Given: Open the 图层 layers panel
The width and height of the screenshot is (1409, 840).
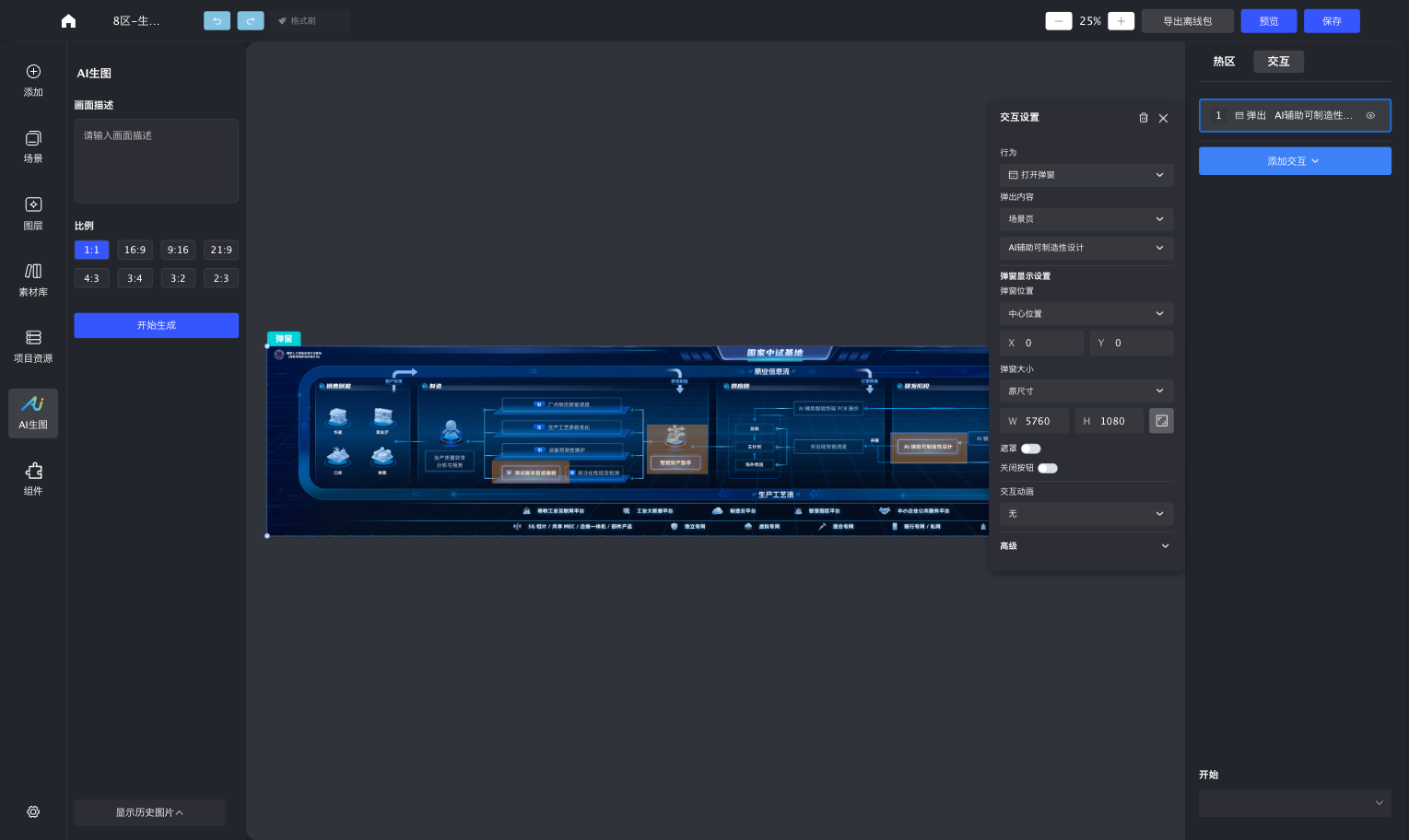Looking at the screenshot, I should (x=33, y=213).
